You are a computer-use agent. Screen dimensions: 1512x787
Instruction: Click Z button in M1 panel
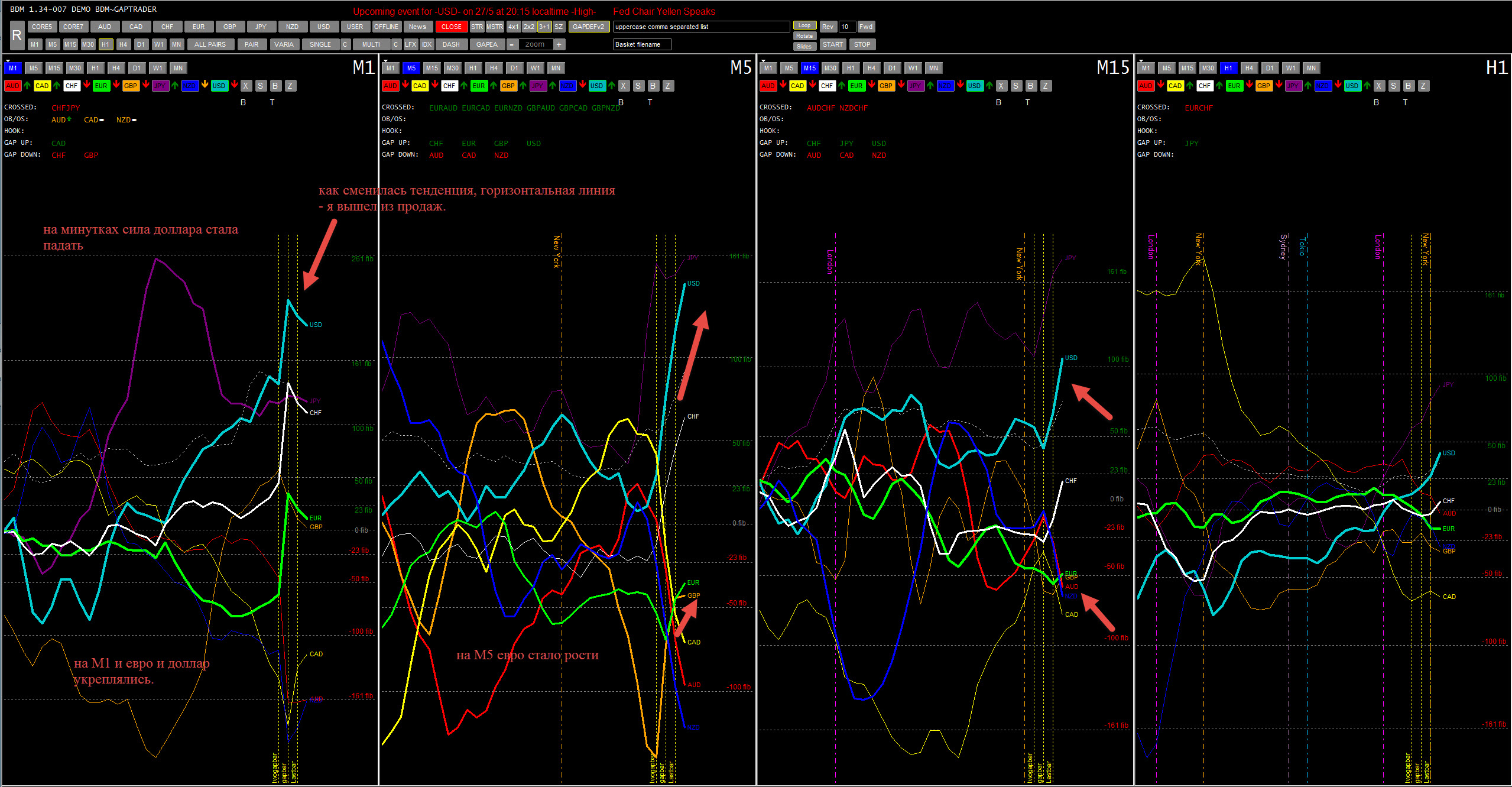(x=290, y=86)
